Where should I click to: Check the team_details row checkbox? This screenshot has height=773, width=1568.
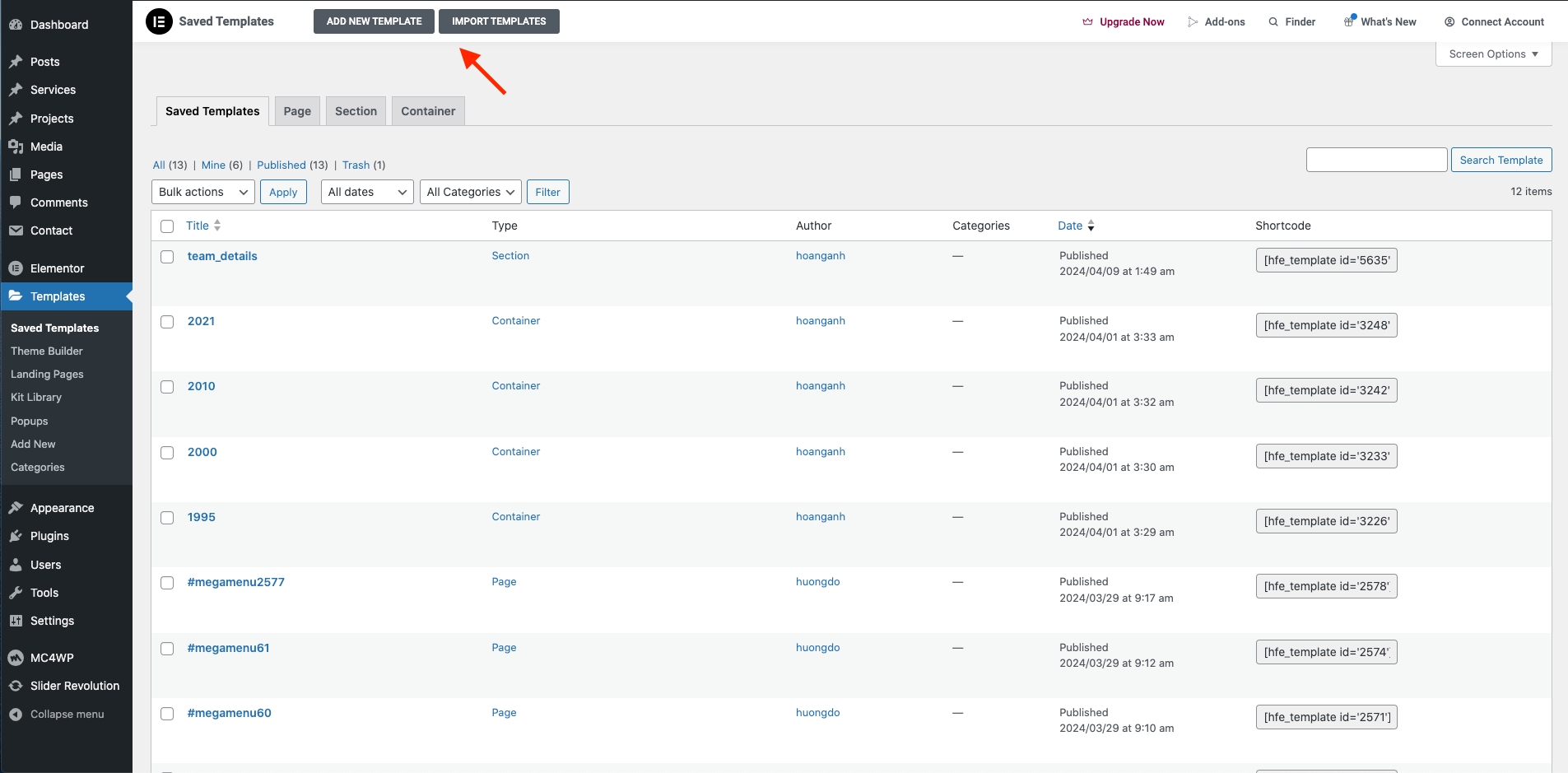coord(167,257)
